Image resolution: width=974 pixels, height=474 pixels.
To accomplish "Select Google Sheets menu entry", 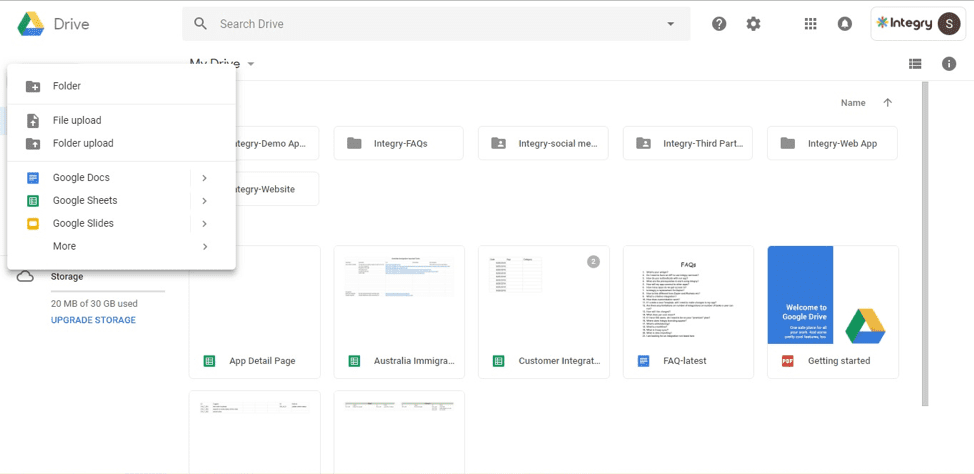I will click(121, 201).
